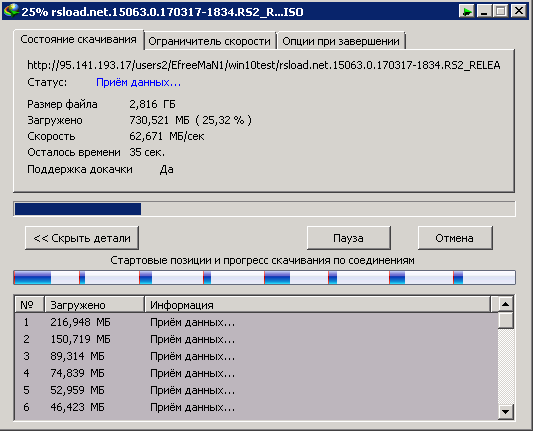
Task: Click the connection list scroll down arrow
Action: [x=505, y=412]
